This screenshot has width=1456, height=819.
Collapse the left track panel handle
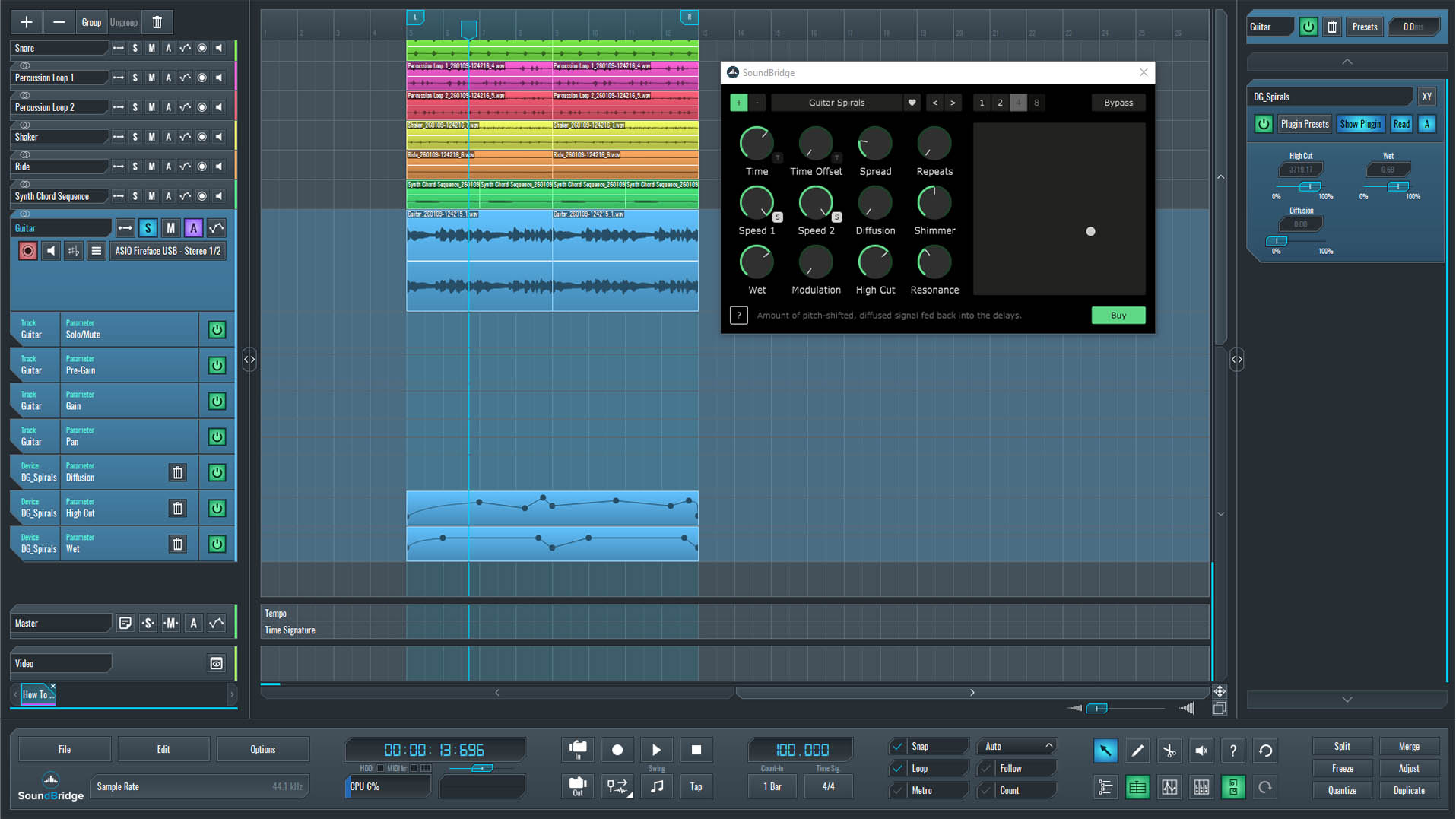pyautogui.click(x=249, y=360)
